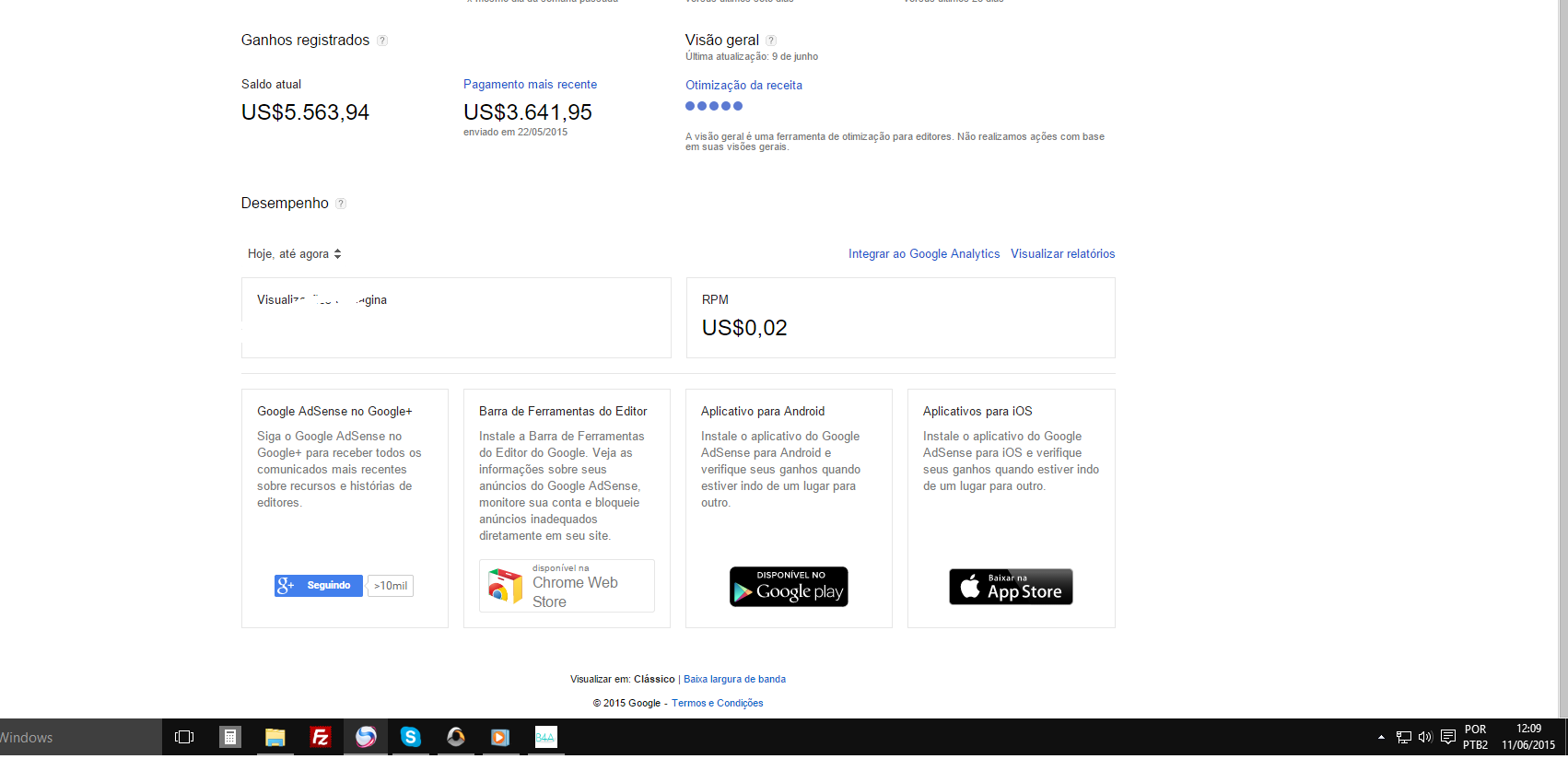The width and height of the screenshot is (1568, 759).
Task: Select 'Clássico' view option in footer
Action: pos(654,680)
